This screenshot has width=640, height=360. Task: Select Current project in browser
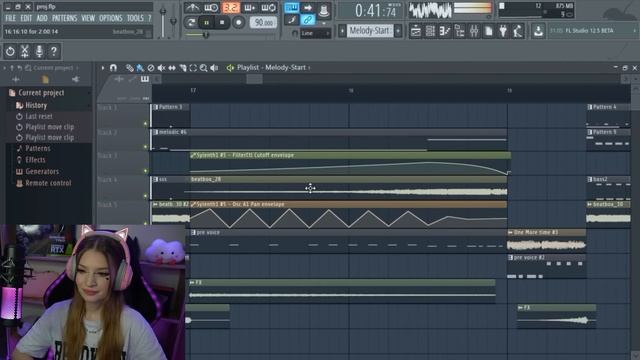tap(41, 93)
